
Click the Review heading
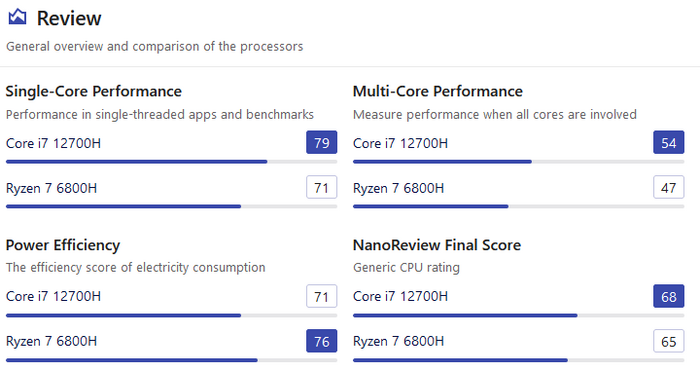(x=69, y=18)
